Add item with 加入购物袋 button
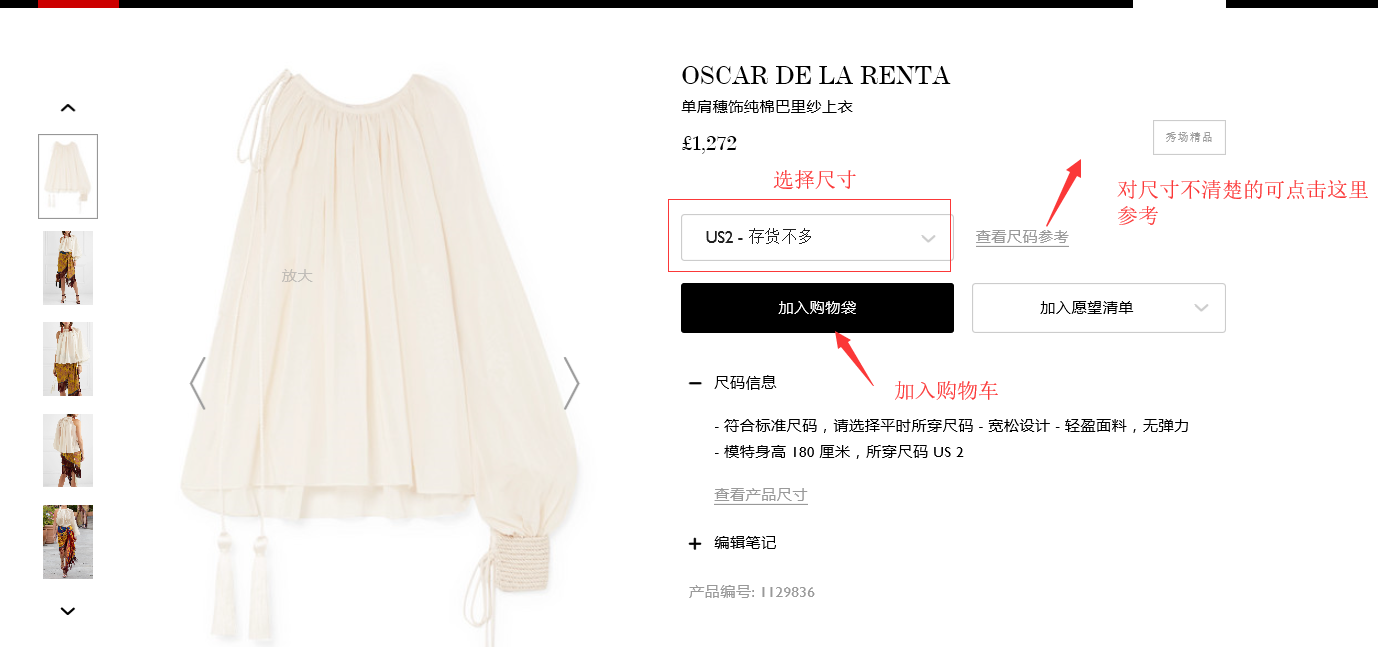This screenshot has width=1378, height=647. [x=817, y=308]
